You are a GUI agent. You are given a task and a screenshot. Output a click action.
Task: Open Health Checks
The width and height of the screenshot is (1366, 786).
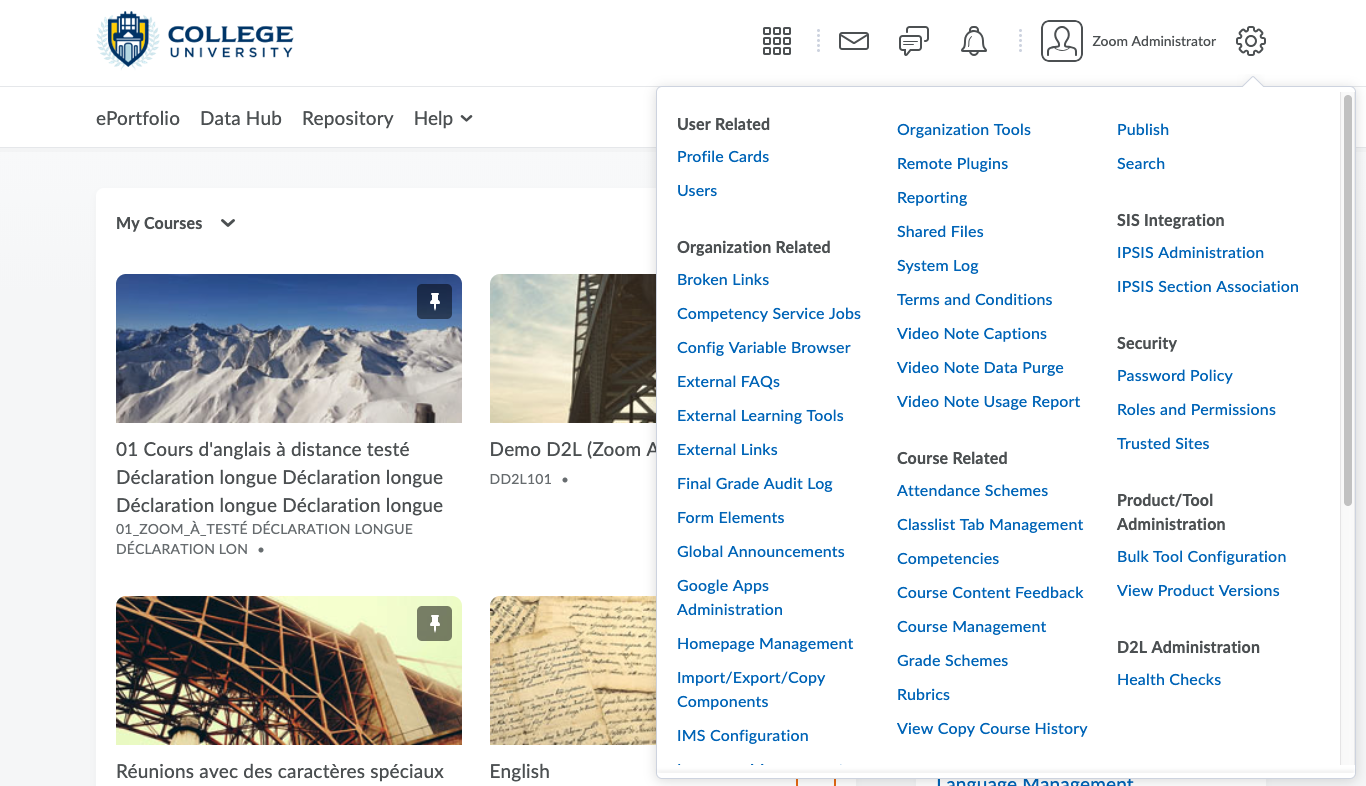pos(1169,680)
